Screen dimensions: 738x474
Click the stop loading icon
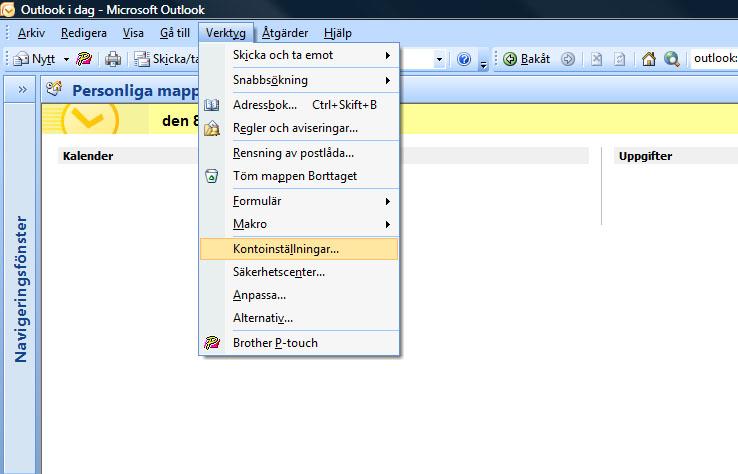coord(596,59)
